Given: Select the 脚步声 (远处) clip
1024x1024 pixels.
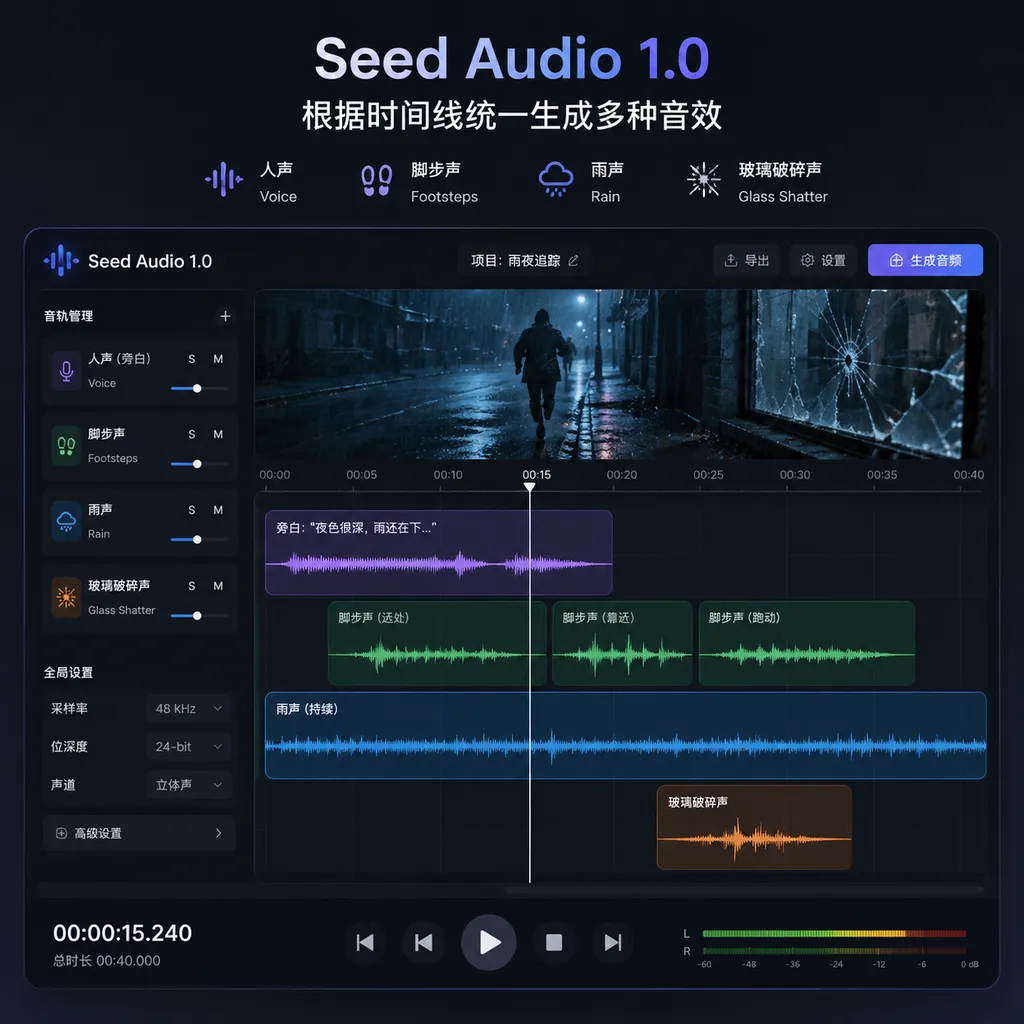Looking at the screenshot, I should pos(437,643).
